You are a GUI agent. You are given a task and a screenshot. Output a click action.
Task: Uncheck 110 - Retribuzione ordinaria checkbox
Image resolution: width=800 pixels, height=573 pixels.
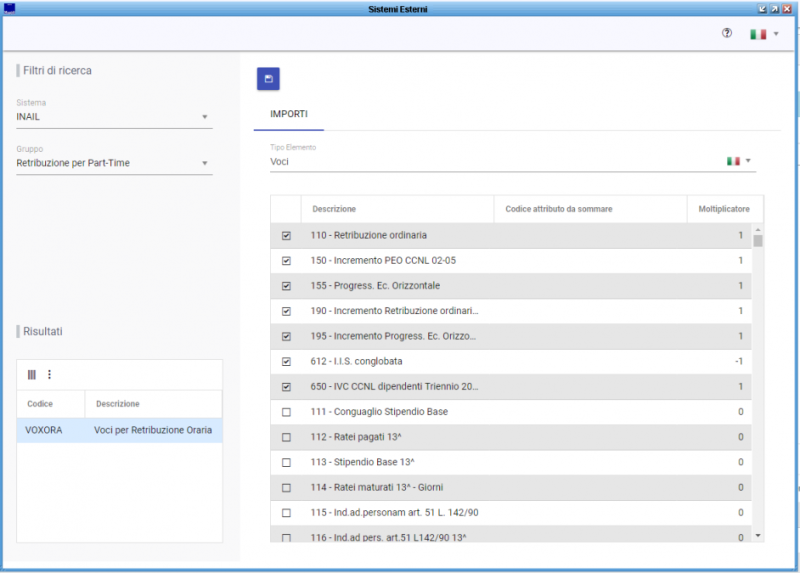[x=286, y=236]
